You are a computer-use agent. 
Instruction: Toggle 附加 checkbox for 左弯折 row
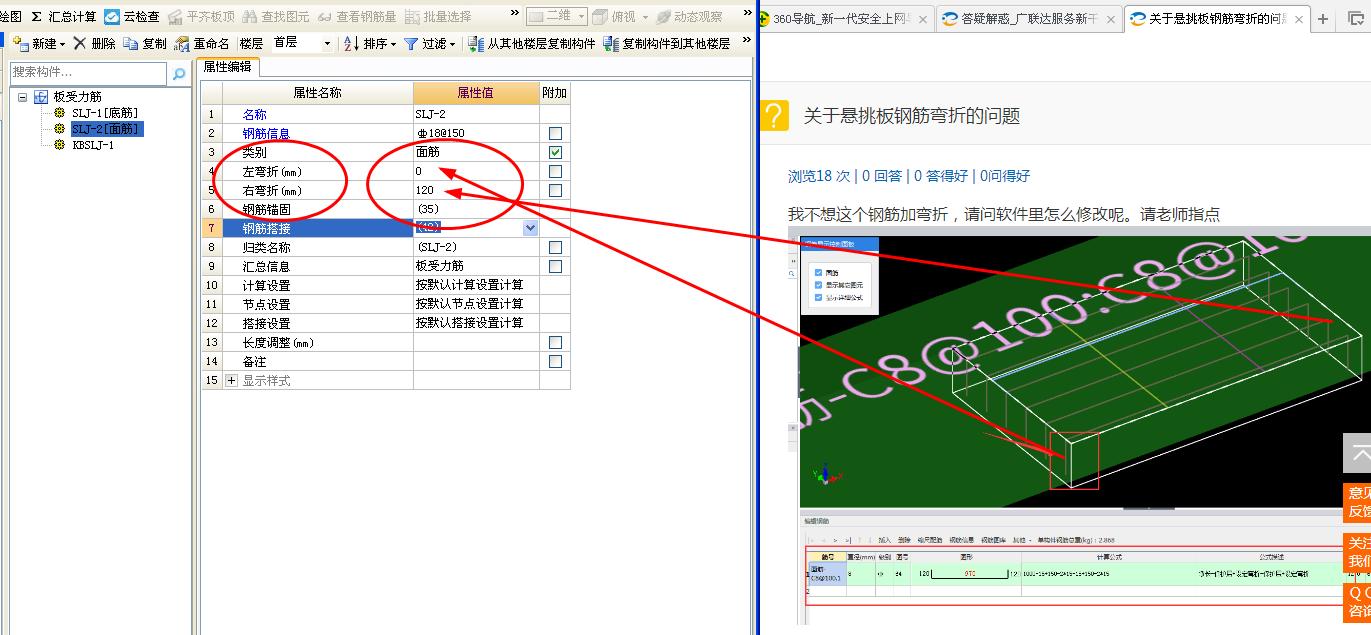pos(555,171)
